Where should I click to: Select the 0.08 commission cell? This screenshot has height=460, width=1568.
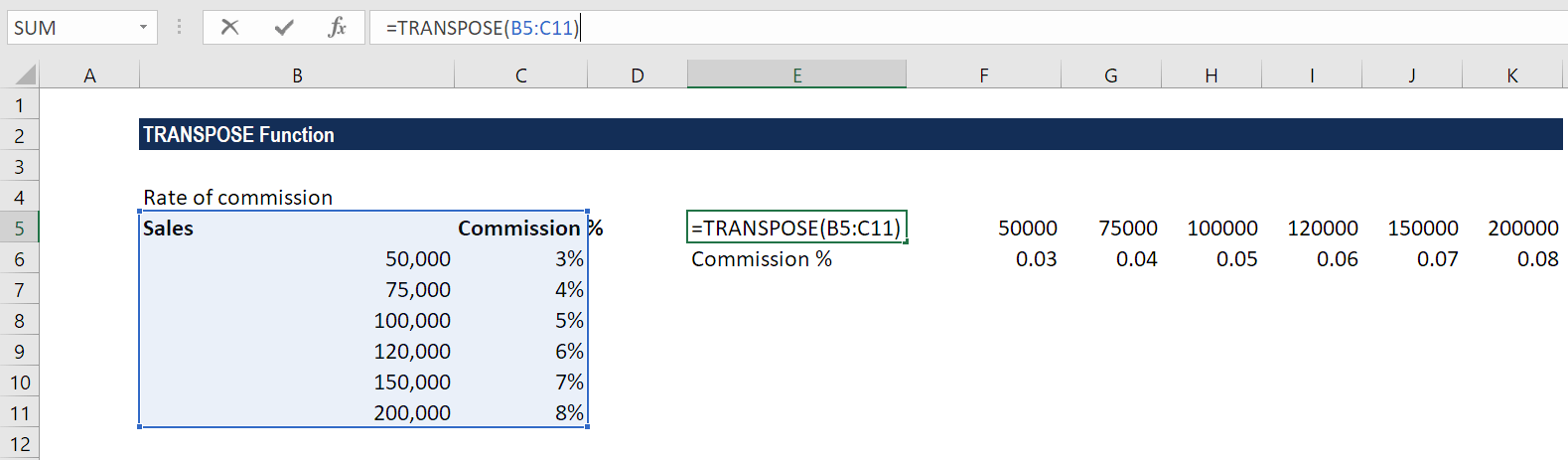coord(1512,258)
